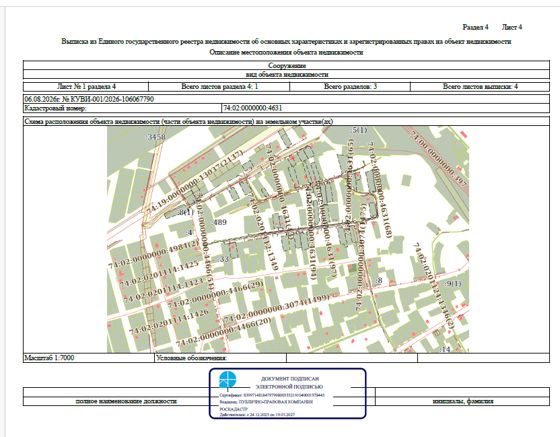This screenshot has width=560, height=437.
Task: Click the map label "74:02:0000000:3074(1499)"
Action: [x=276, y=309]
